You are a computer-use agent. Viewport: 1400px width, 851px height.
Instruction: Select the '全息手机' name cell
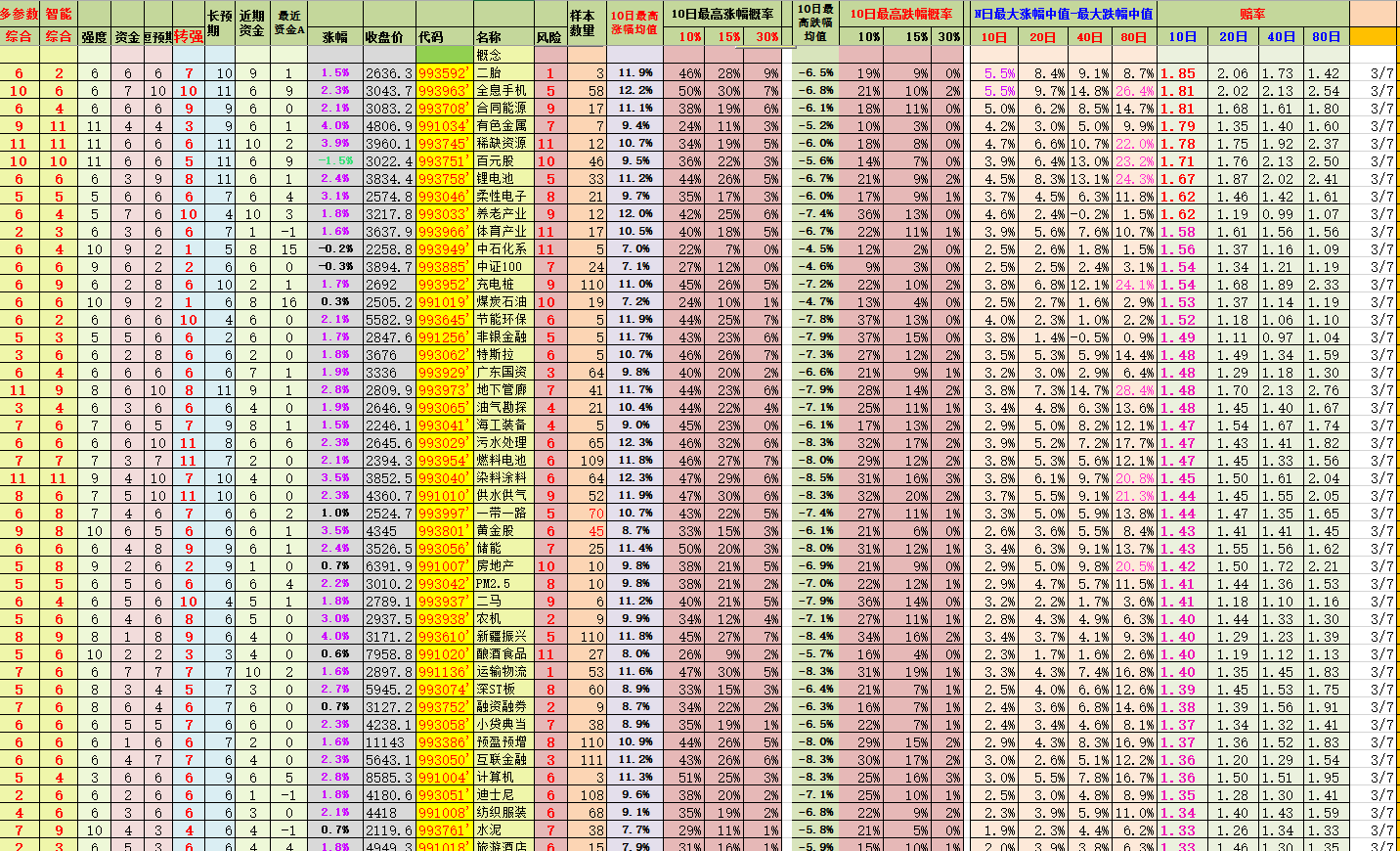pos(503,91)
